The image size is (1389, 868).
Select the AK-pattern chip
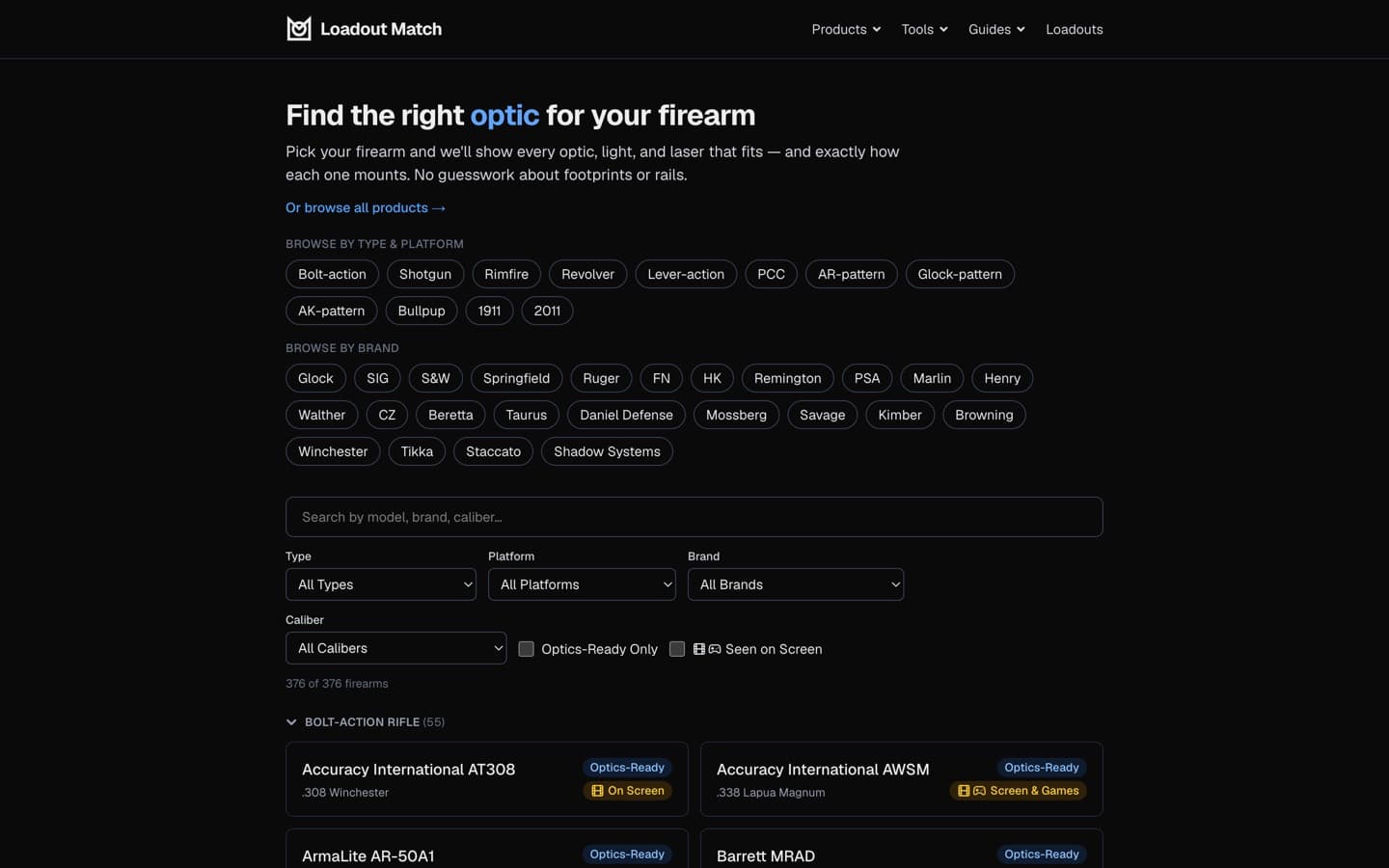click(332, 311)
